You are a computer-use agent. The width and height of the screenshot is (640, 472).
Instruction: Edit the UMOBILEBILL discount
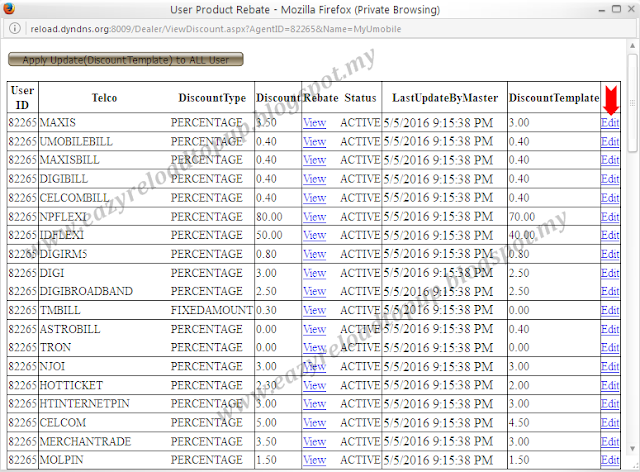click(x=610, y=141)
